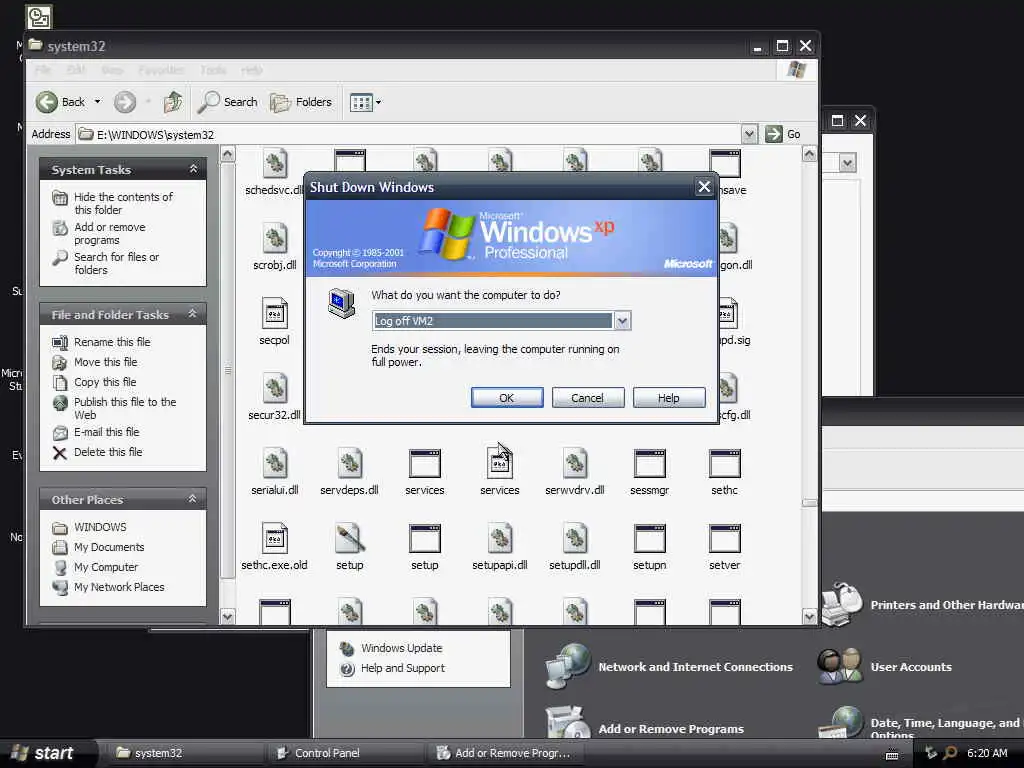Click Delete this file task

(108, 452)
